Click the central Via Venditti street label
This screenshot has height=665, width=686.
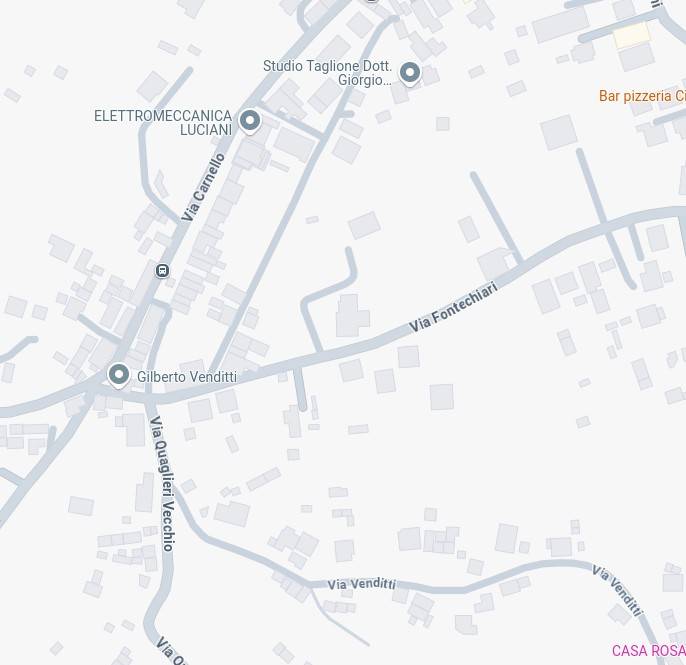click(361, 584)
